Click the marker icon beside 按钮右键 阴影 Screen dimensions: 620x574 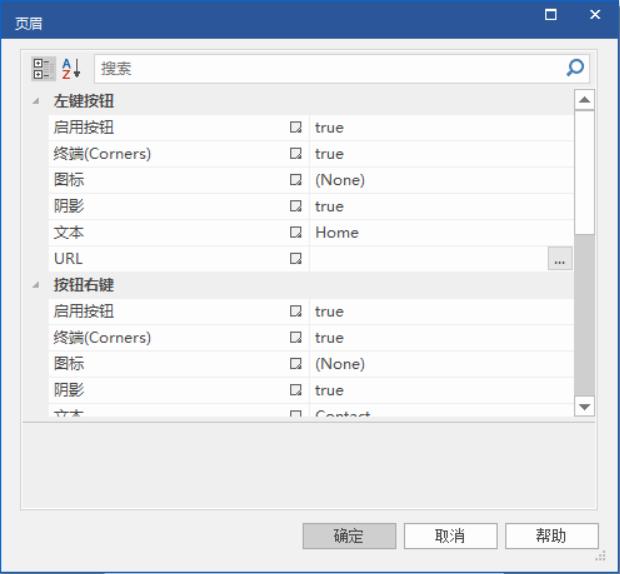click(x=295, y=390)
